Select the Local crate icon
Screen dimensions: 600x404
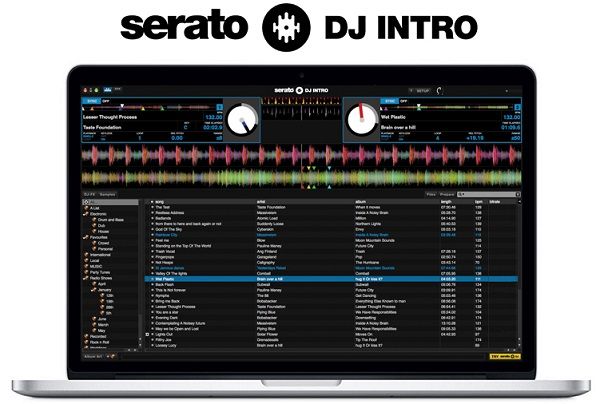86,261
